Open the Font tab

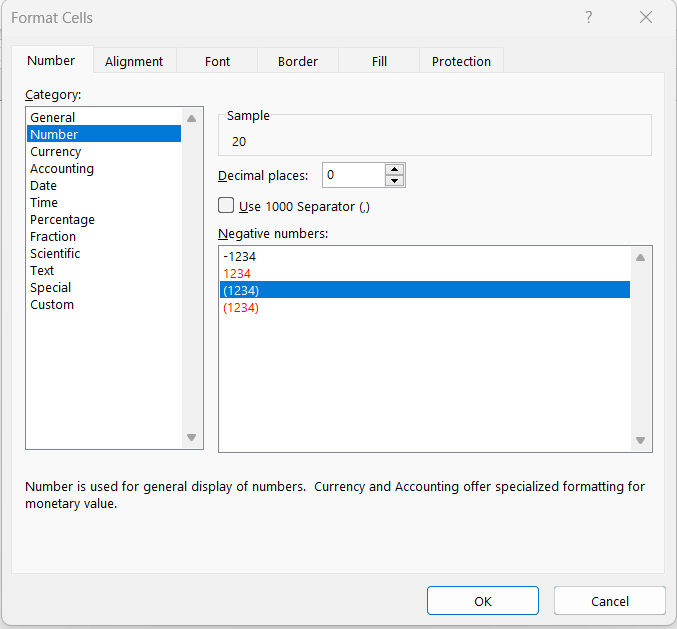coord(217,61)
